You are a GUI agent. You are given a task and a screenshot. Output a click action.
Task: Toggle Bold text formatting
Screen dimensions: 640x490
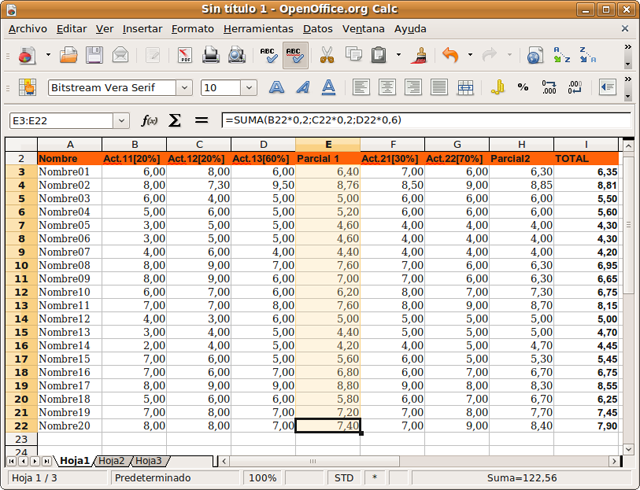[x=275, y=88]
